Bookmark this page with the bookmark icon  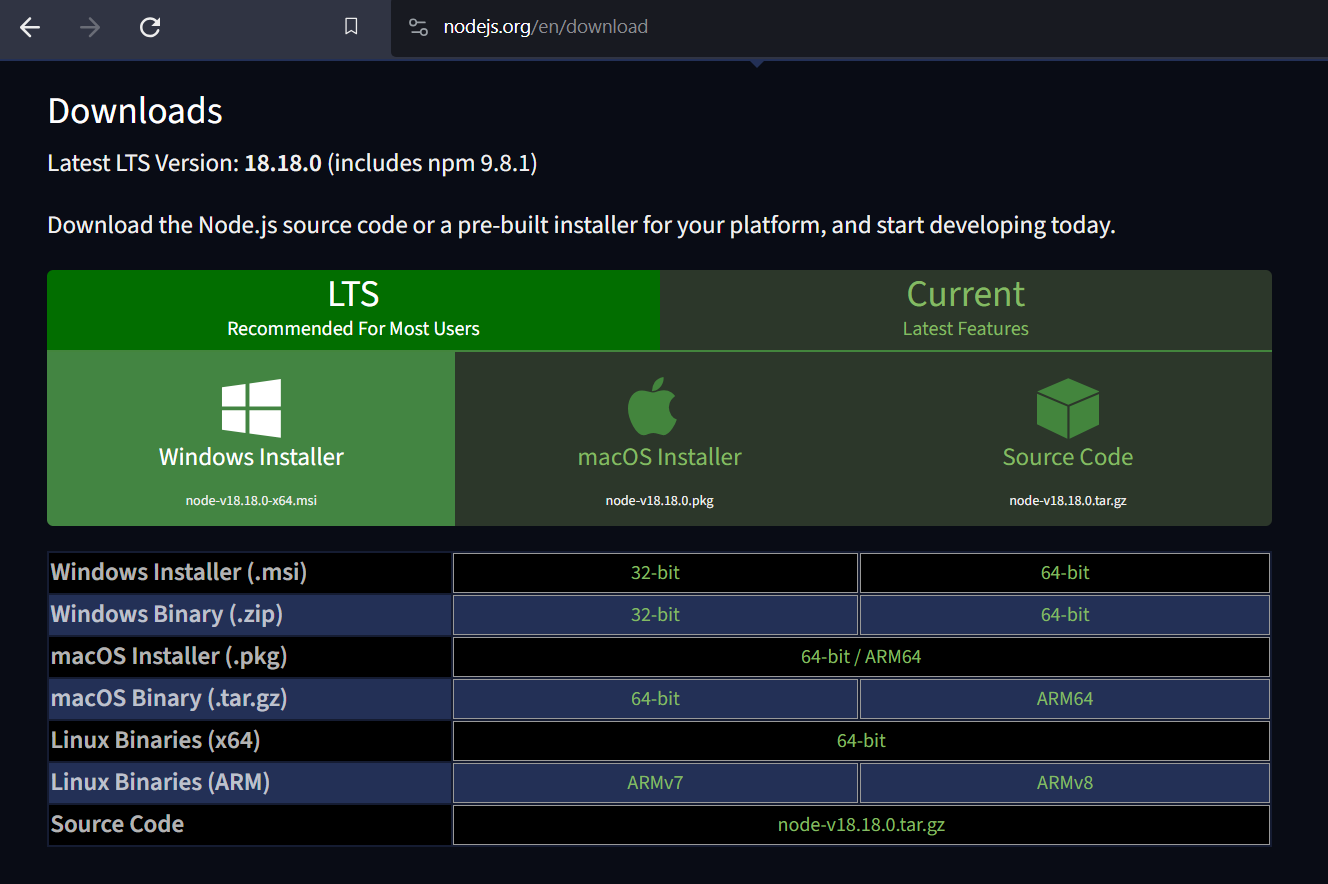coord(351,27)
